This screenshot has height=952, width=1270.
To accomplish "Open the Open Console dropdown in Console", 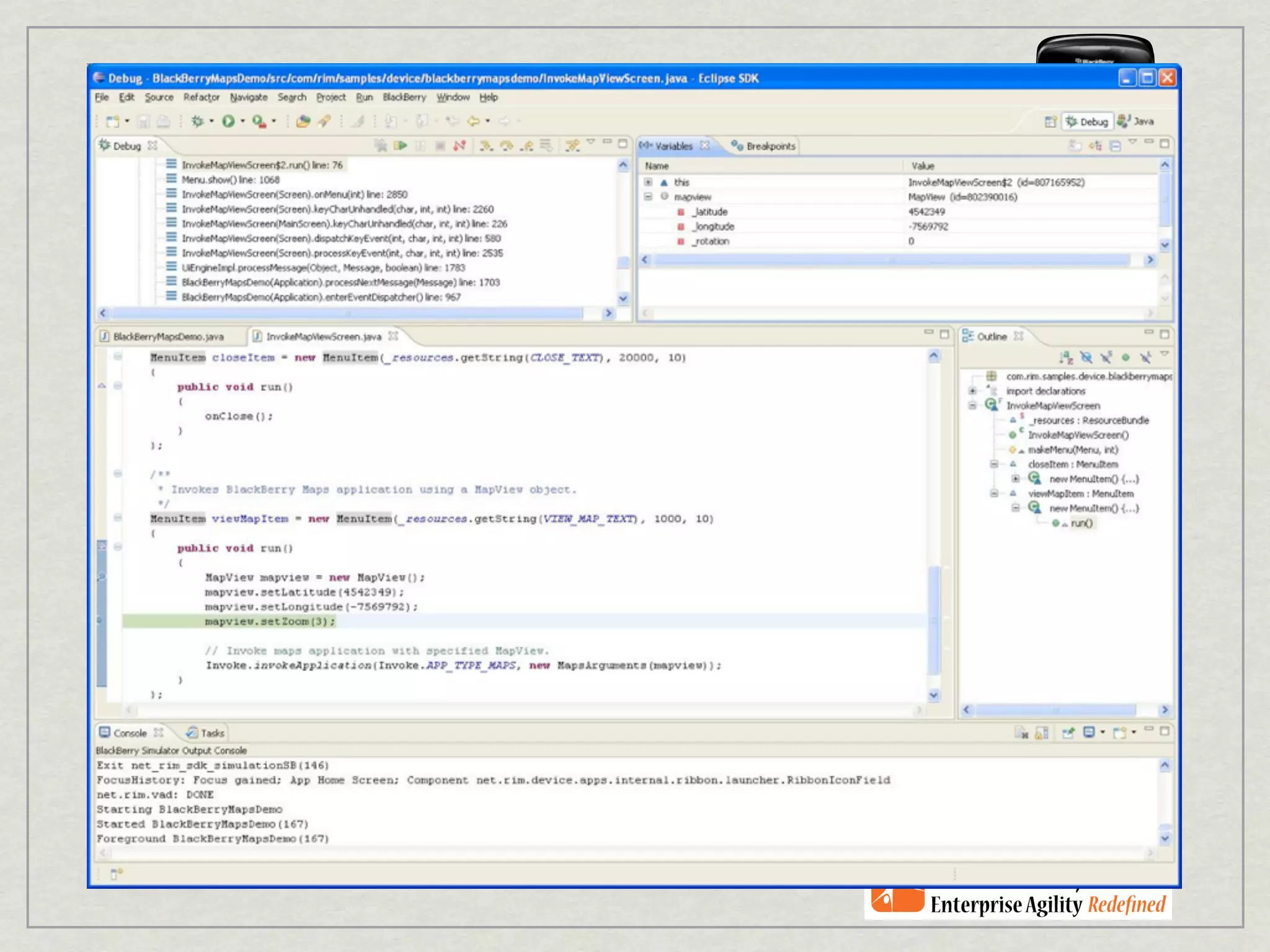I will click(1134, 733).
